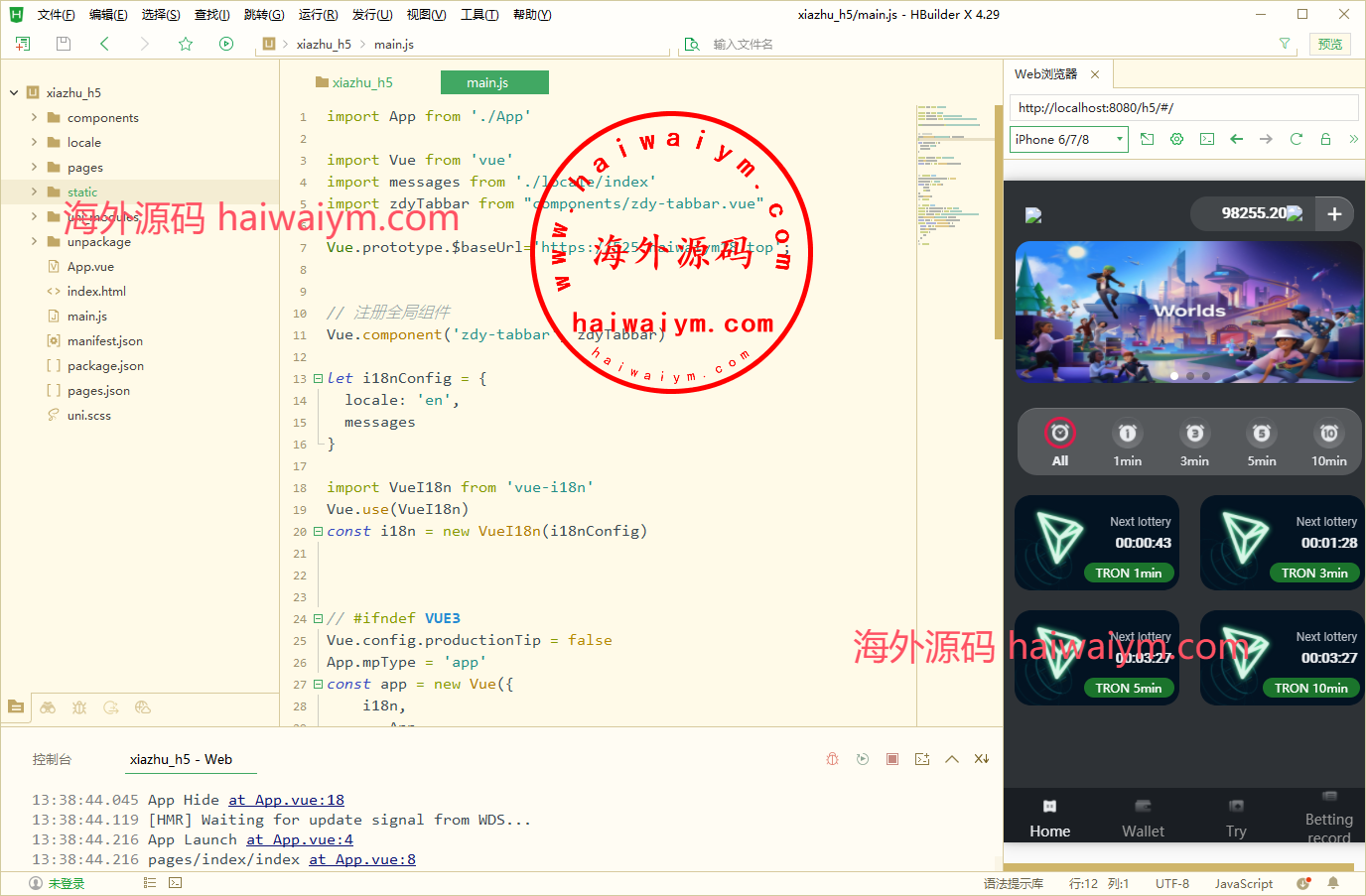Switch to the xiazhu_h5 - Web console tab
The height and width of the screenshot is (896, 1366).
[181, 759]
